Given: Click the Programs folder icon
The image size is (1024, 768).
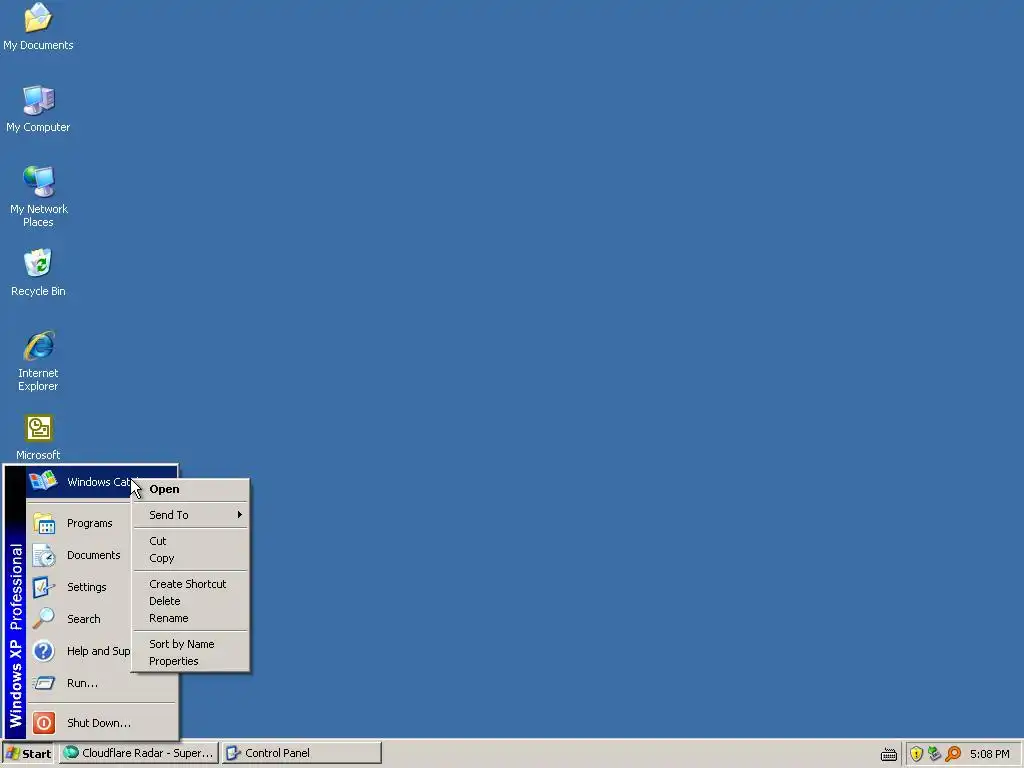Looking at the screenshot, I should click(44, 523).
